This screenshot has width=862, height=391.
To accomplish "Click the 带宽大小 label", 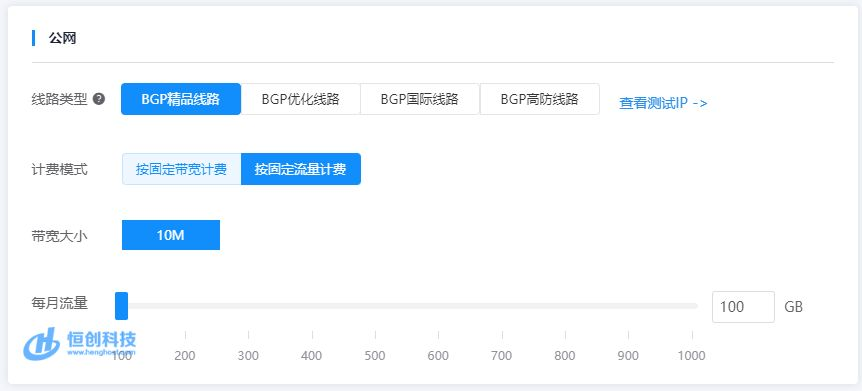I will [x=59, y=236].
